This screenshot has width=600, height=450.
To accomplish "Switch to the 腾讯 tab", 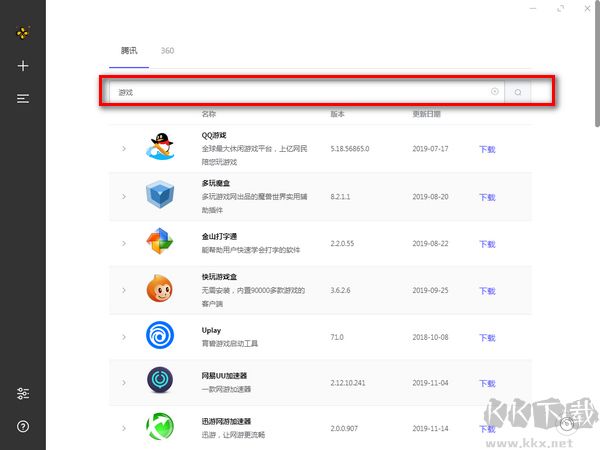I will pos(129,51).
